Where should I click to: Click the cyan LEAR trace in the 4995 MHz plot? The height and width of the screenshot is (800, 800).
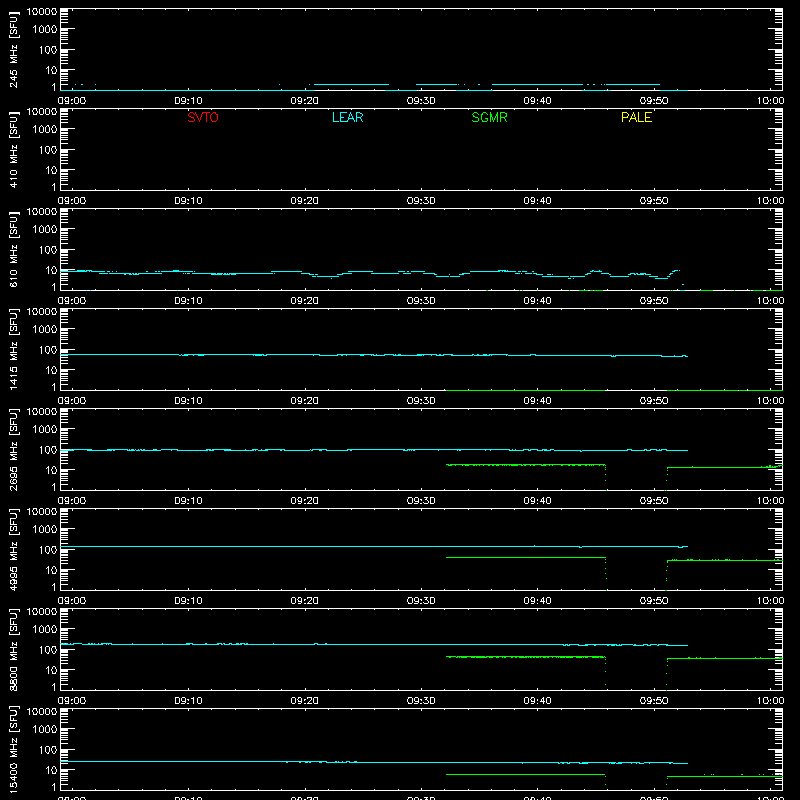pyautogui.click(x=374, y=546)
